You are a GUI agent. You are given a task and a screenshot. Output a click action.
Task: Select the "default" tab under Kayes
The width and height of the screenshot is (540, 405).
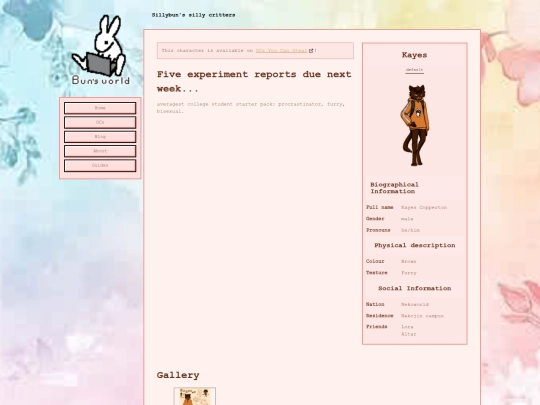point(414,70)
